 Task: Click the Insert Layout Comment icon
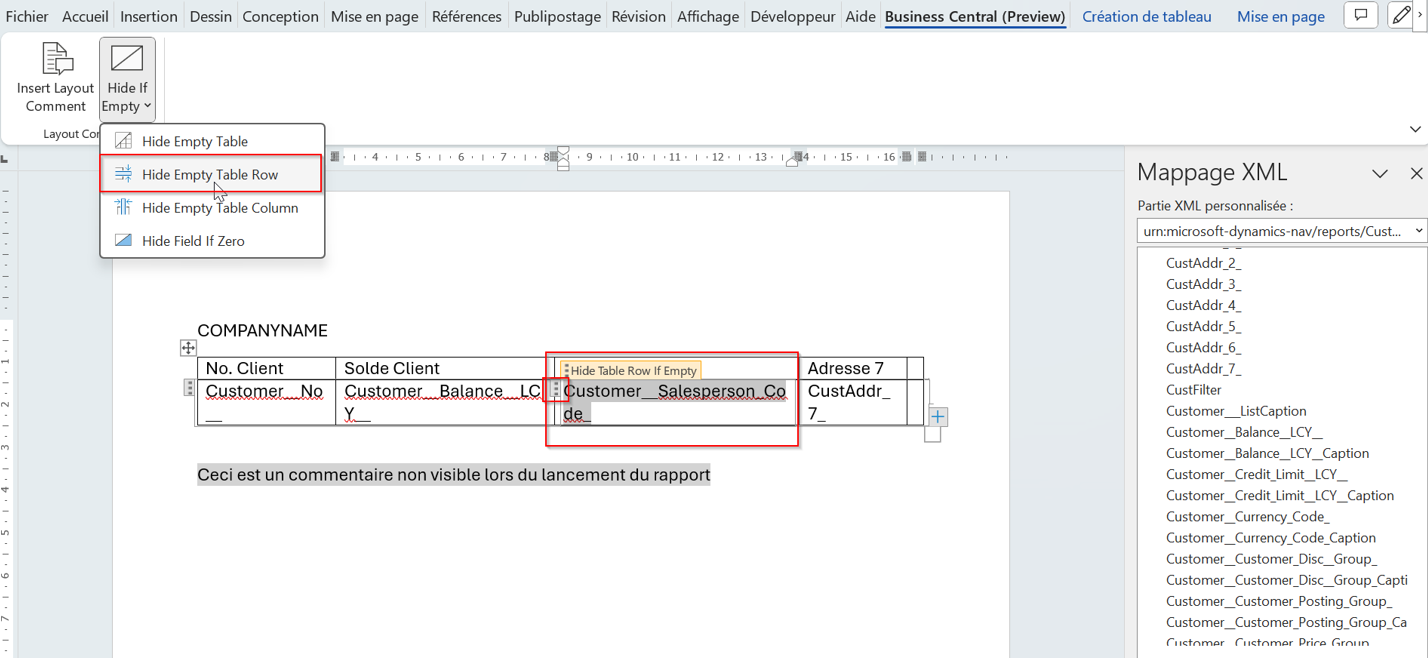(x=55, y=60)
